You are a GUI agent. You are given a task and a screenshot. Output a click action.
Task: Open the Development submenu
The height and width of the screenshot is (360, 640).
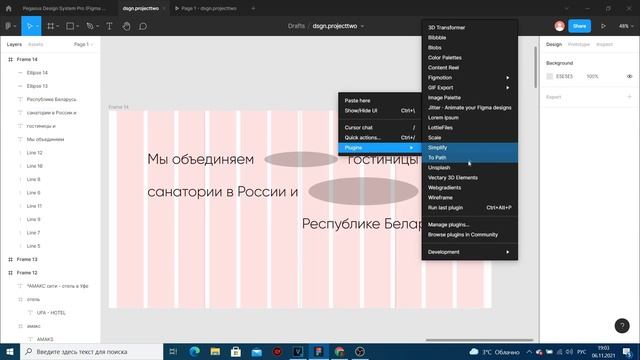coord(469,252)
